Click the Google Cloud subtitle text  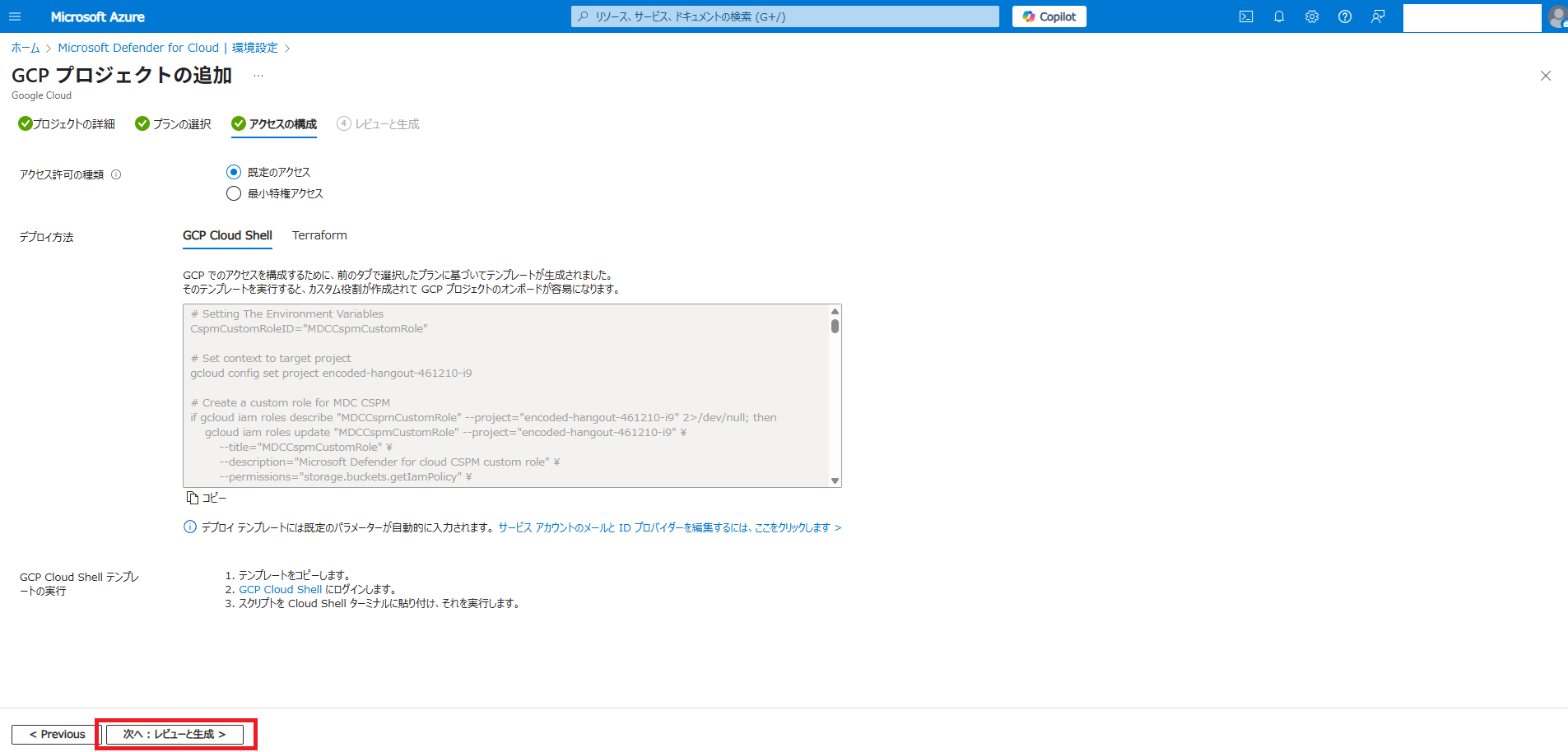coord(41,95)
